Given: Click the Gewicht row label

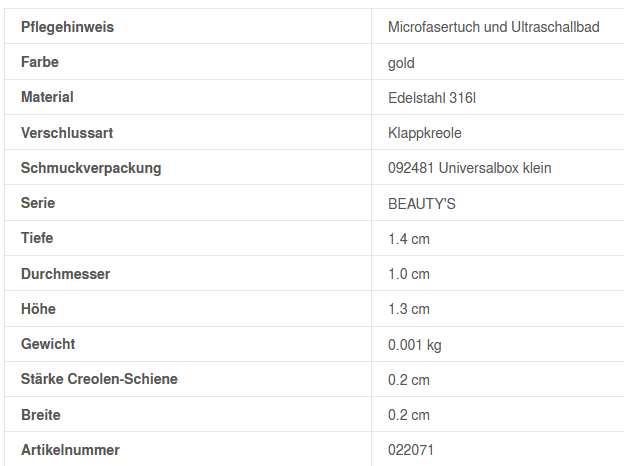Looking at the screenshot, I should 48,344.
